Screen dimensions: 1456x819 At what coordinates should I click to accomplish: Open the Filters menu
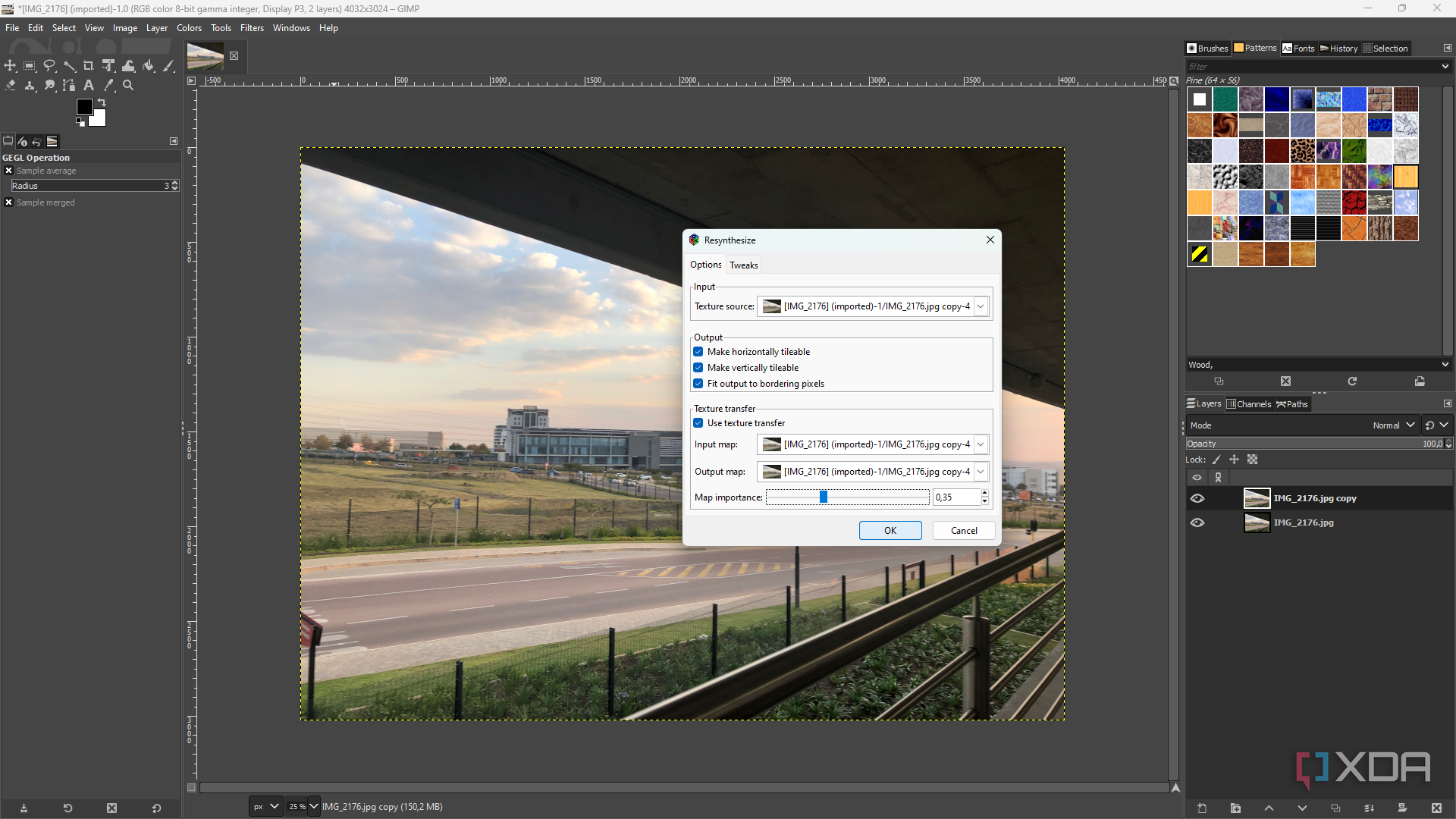click(x=252, y=28)
